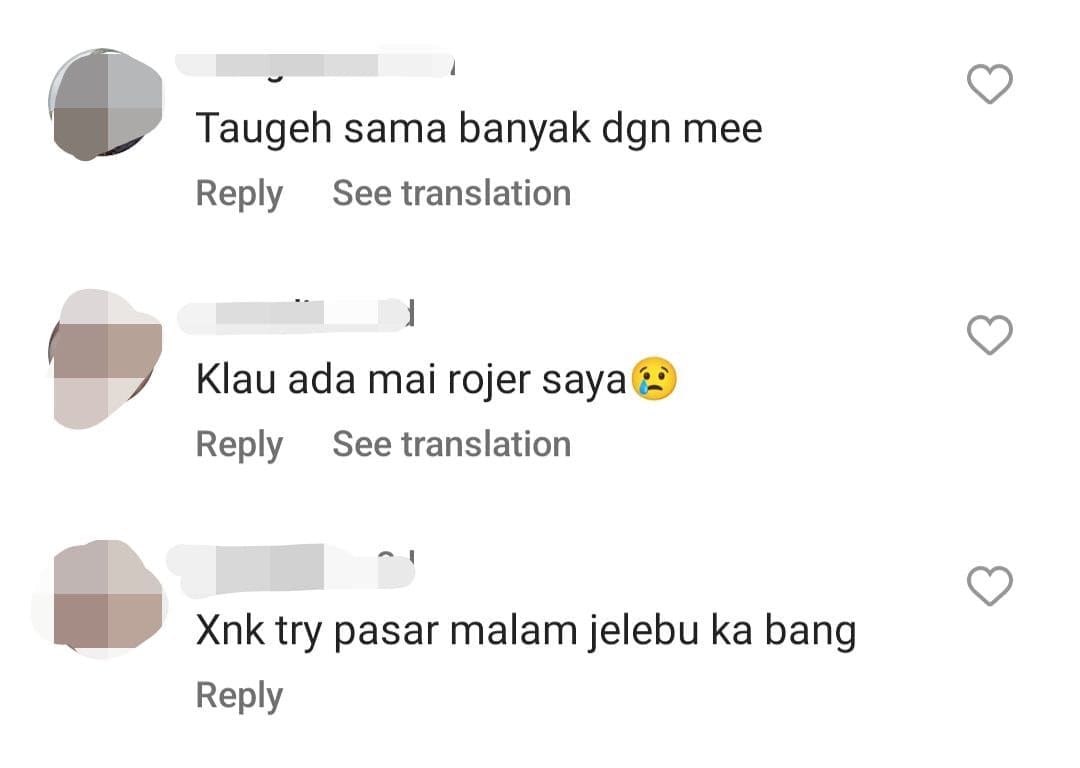Open the second commenter's blurred username
This screenshot has width=1080, height=768.
(x=296, y=315)
